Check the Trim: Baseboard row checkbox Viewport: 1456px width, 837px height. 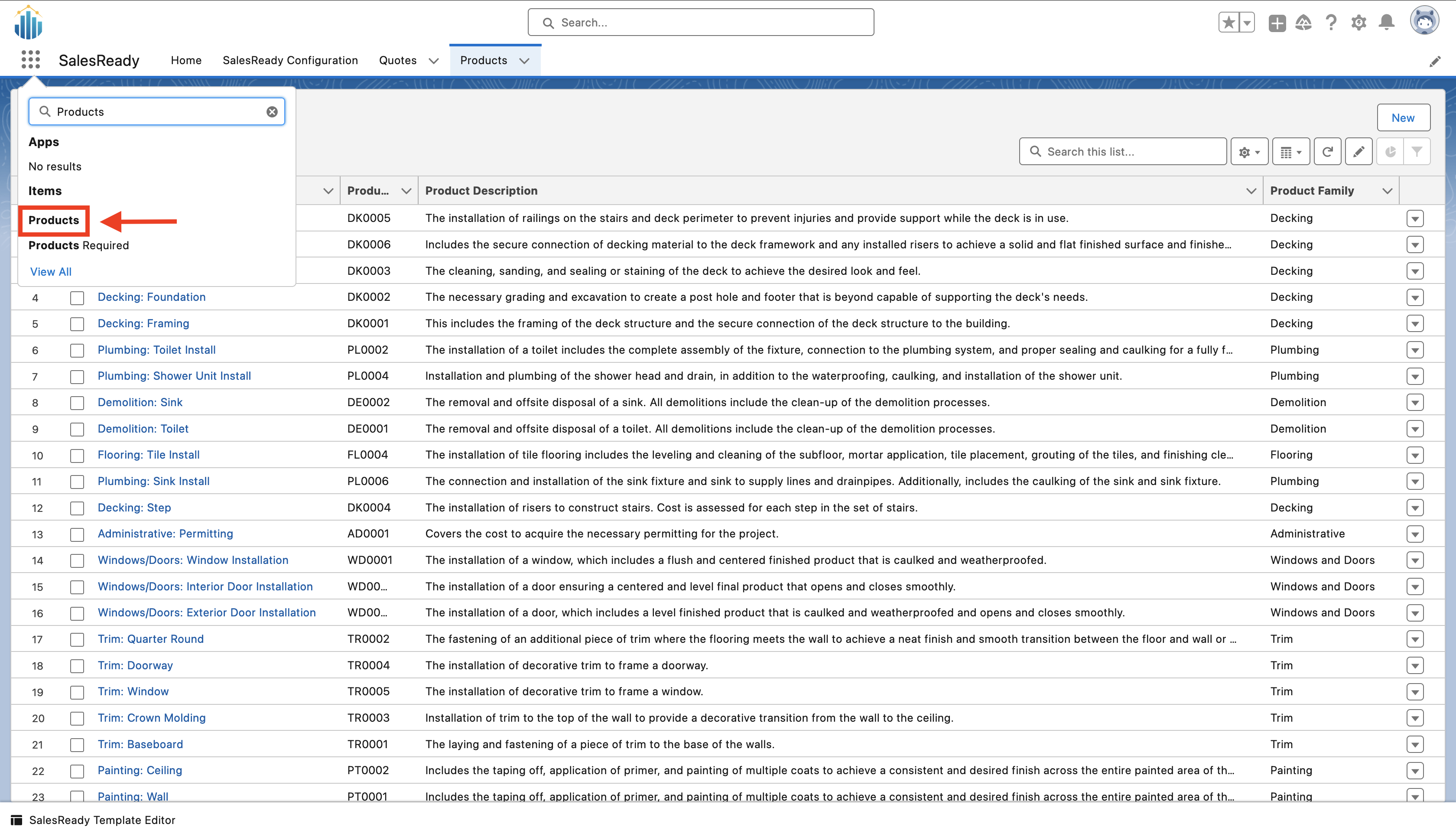[77, 744]
